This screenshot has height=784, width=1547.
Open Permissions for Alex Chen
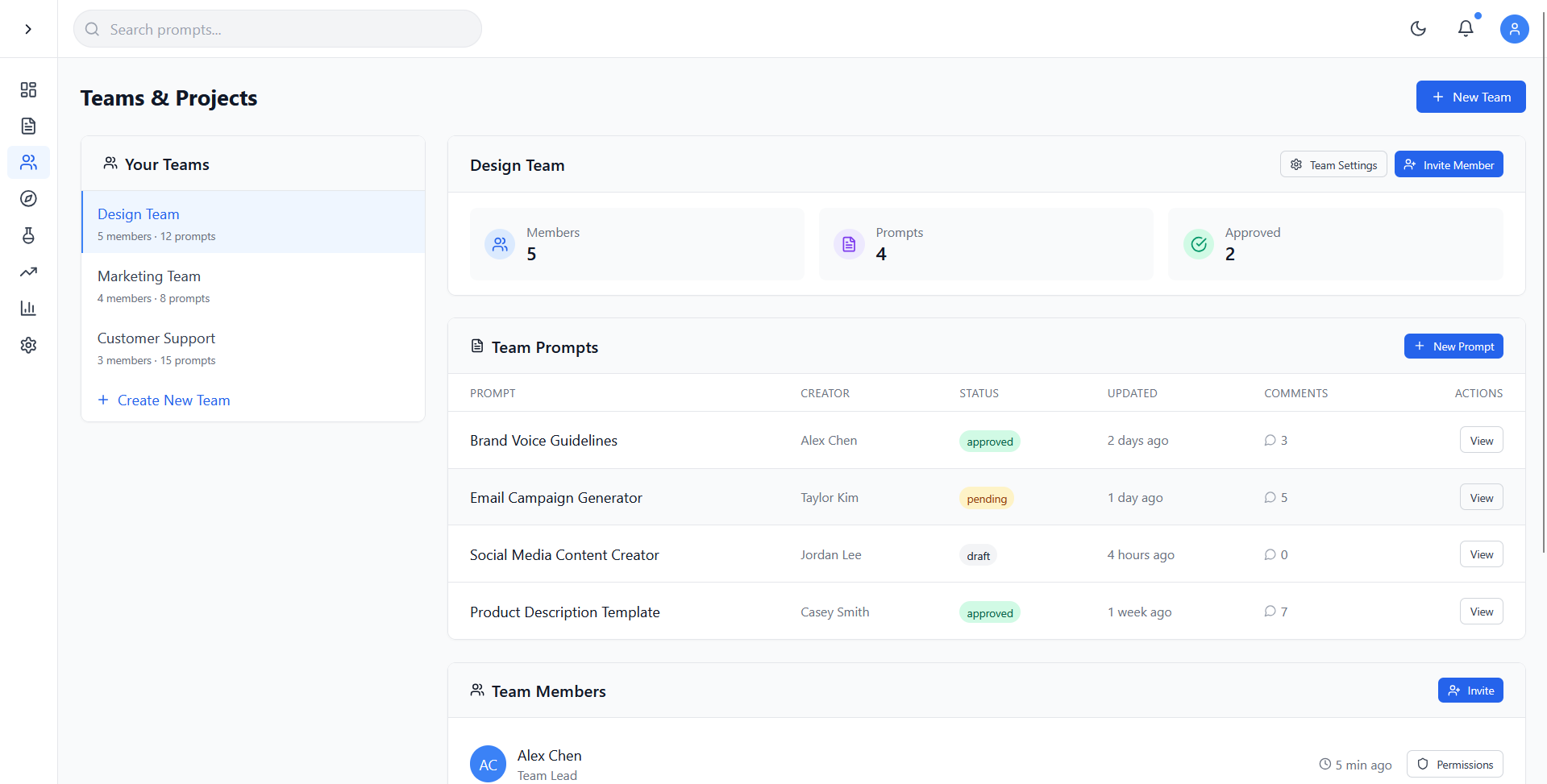[1454, 764]
